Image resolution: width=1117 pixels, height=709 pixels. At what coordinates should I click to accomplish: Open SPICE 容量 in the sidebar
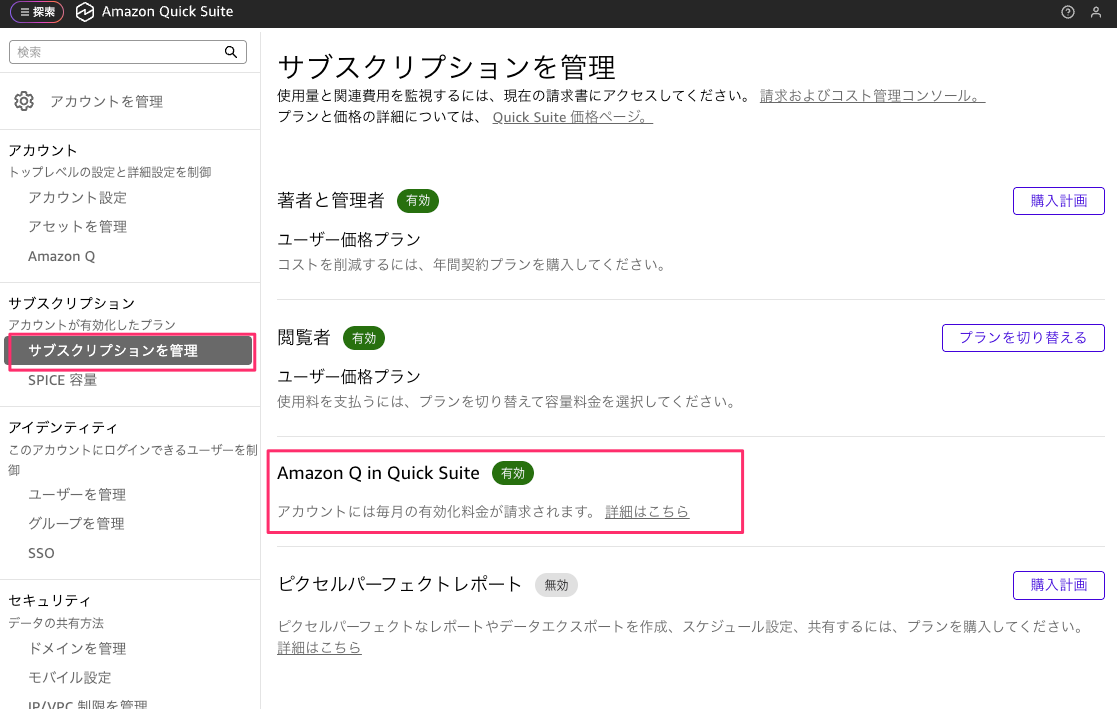point(63,381)
